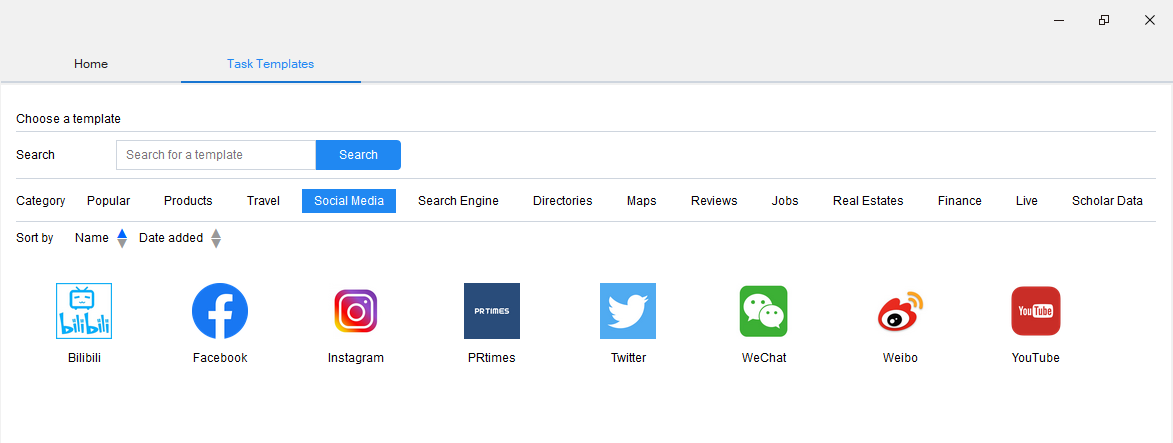Click the blue Search button
Viewport: 1173px width, 443px height.
pyautogui.click(x=358, y=155)
